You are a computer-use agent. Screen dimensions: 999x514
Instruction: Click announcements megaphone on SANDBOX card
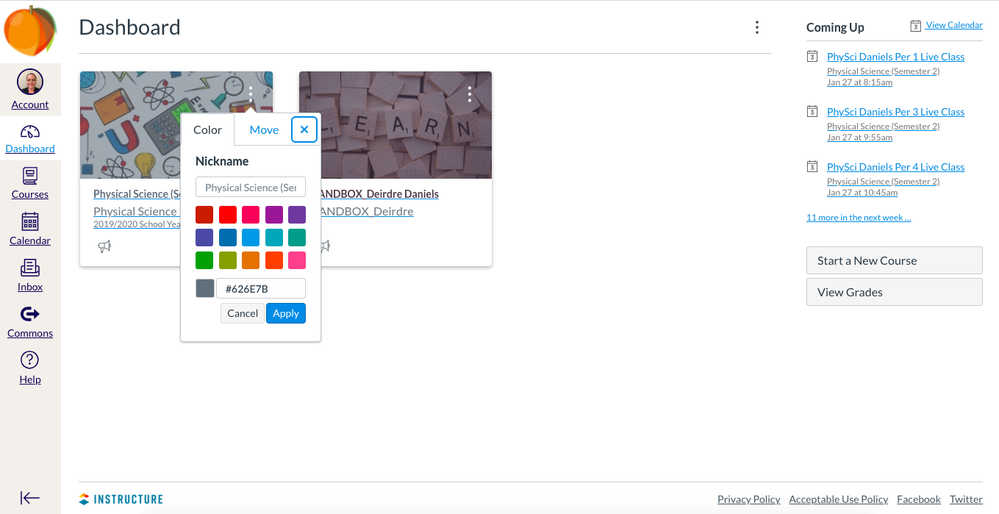[325, 246]
